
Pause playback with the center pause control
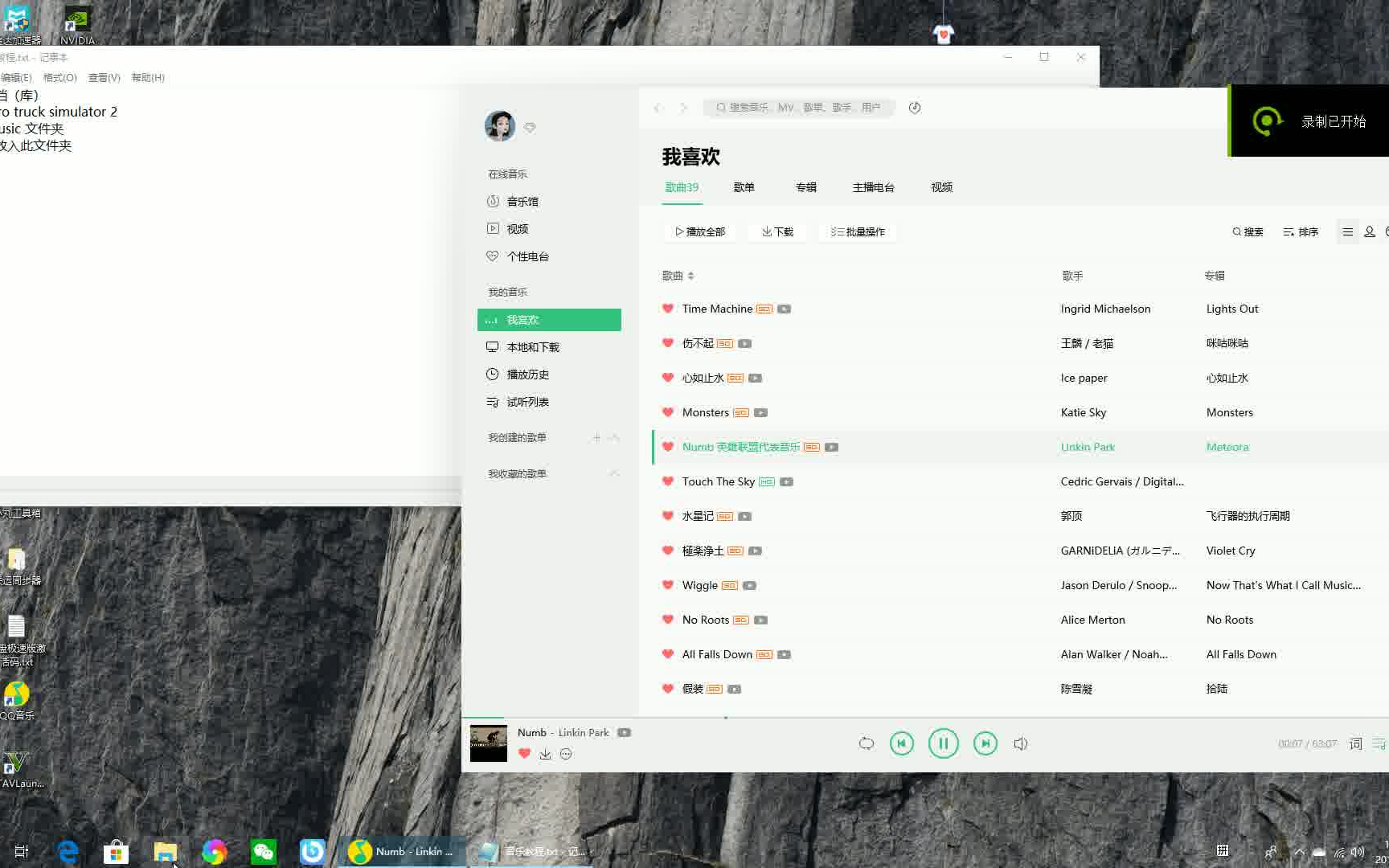tap(944, 743)
